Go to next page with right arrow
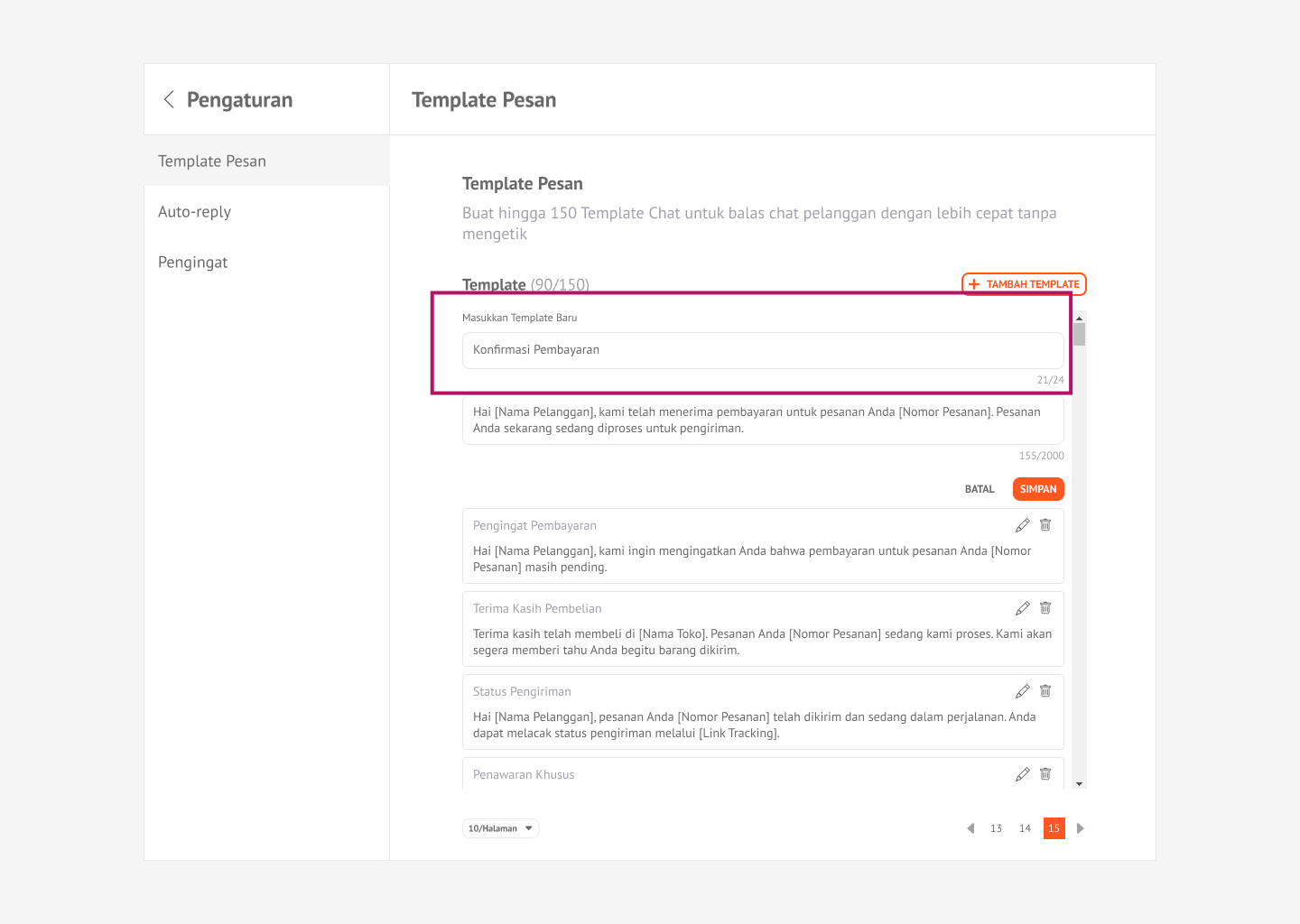 point(1080,828)
